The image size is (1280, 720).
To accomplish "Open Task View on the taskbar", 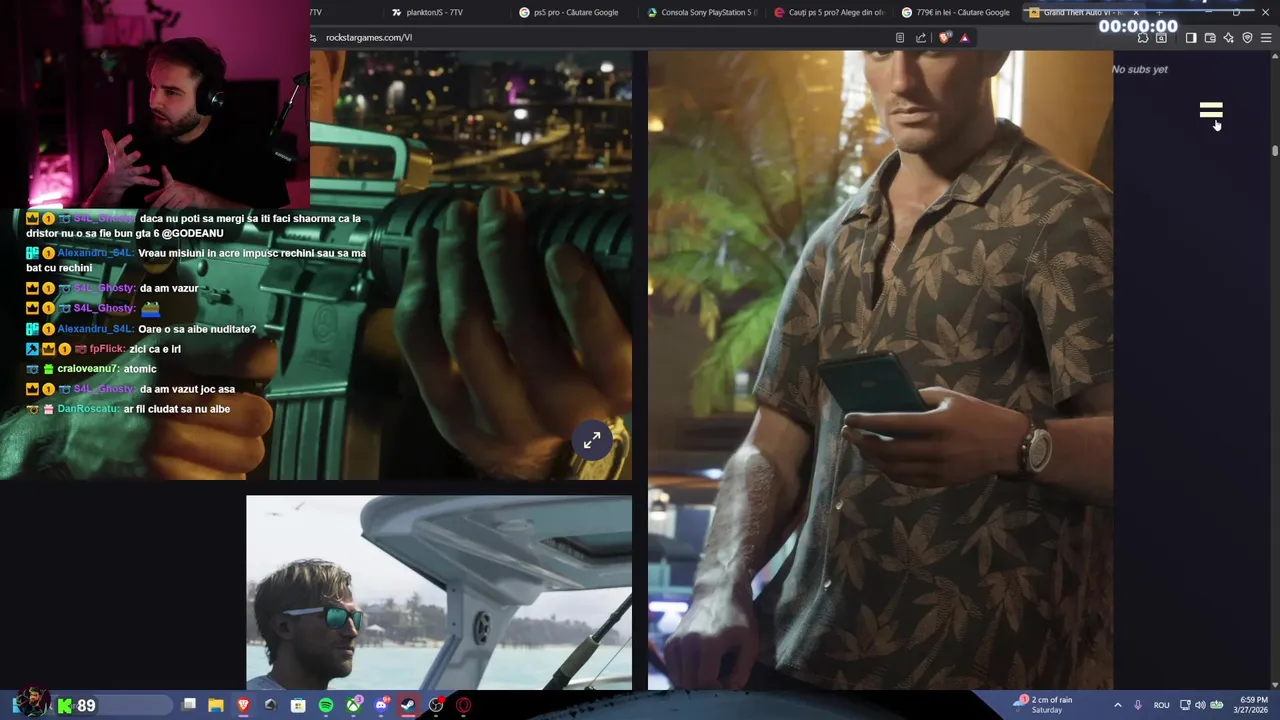I will click(x=189, y=705).
